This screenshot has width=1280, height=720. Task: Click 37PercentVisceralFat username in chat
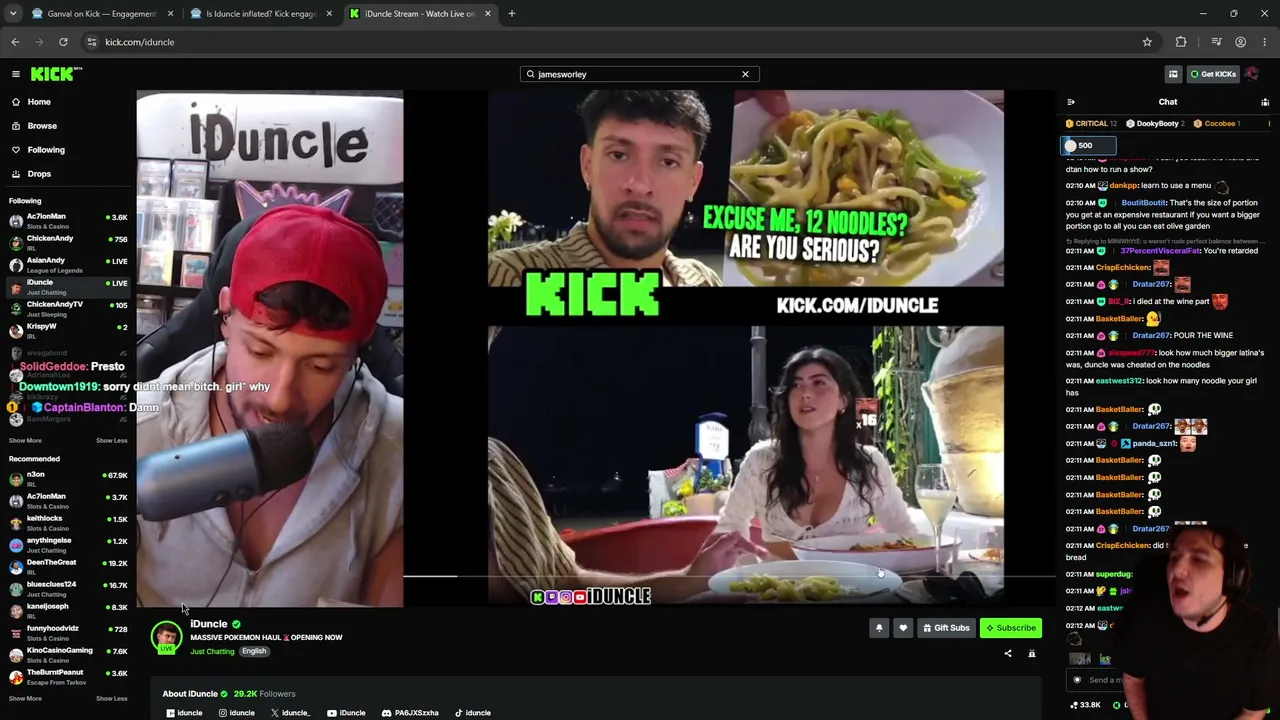1160,251
